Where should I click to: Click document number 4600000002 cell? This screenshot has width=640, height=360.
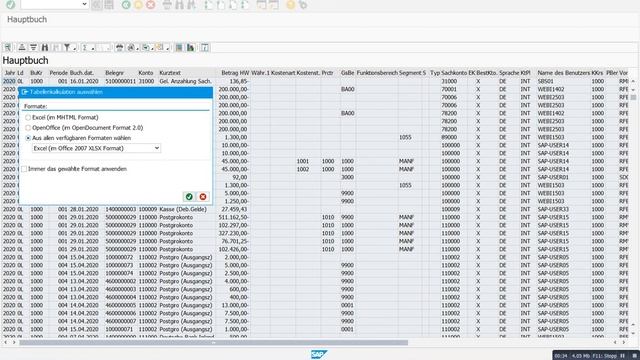[x=120, y=281]
